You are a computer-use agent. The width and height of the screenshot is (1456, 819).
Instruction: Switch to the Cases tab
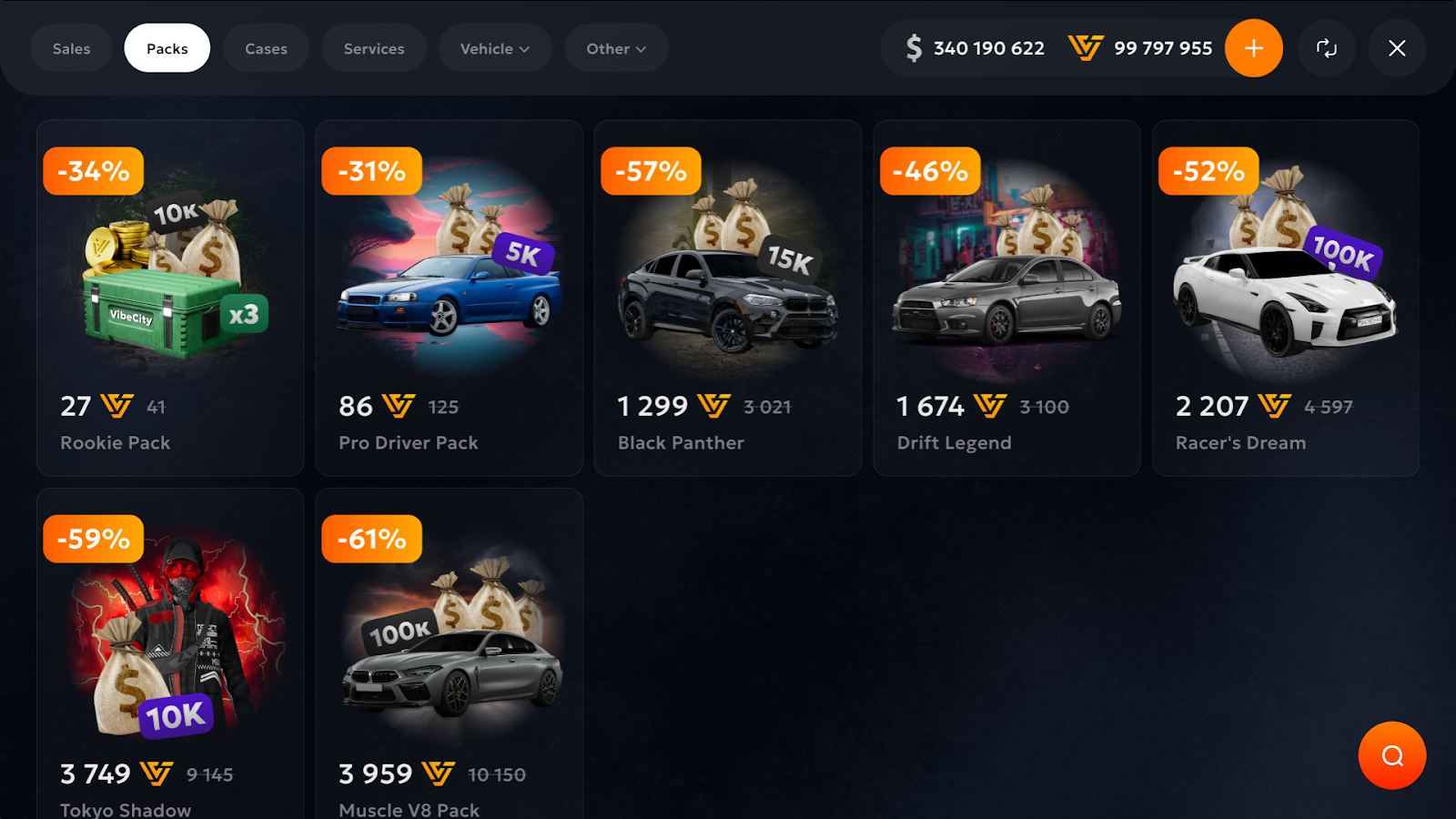pos(266,48)
